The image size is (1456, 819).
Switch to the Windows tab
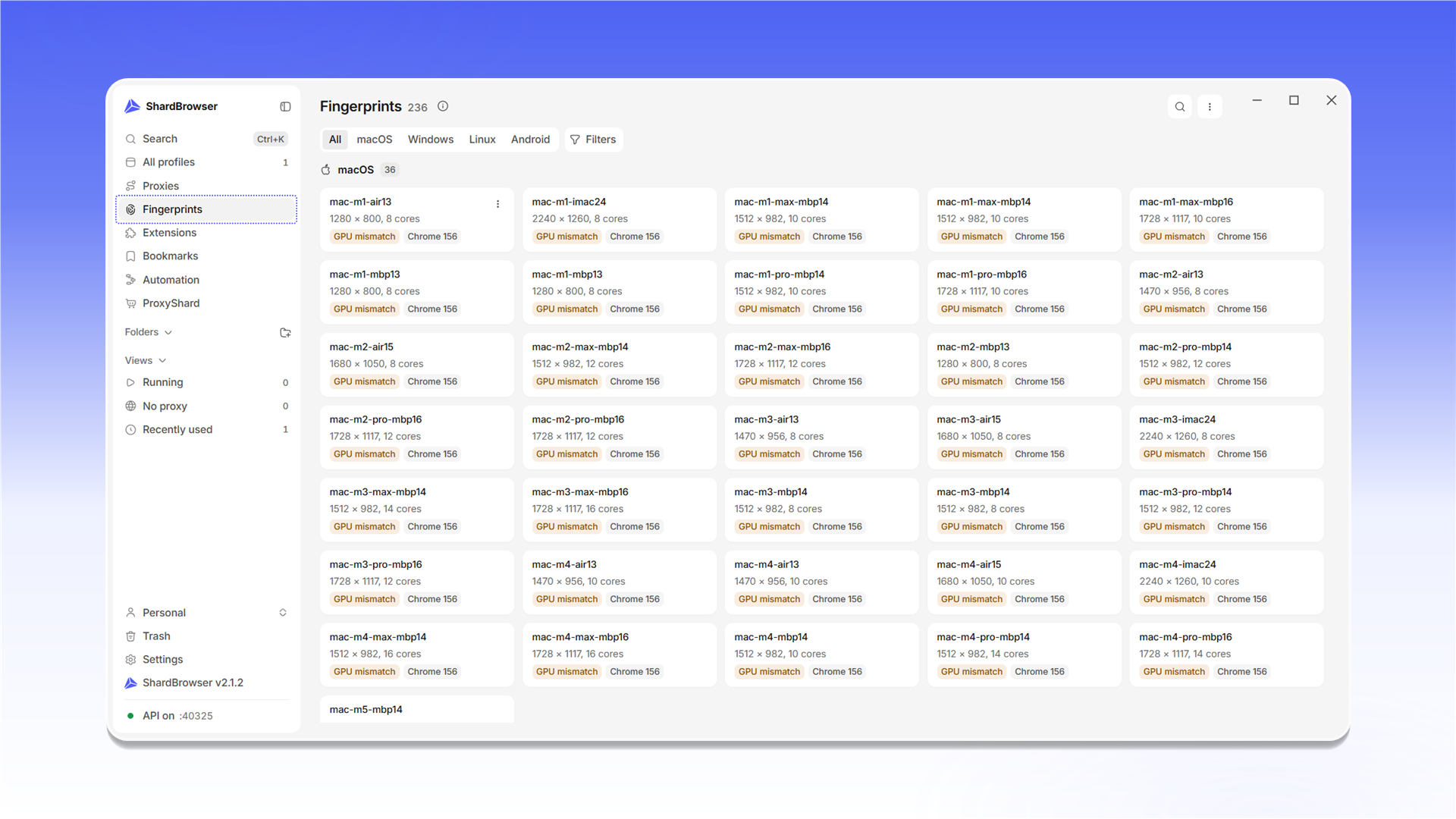430,140
